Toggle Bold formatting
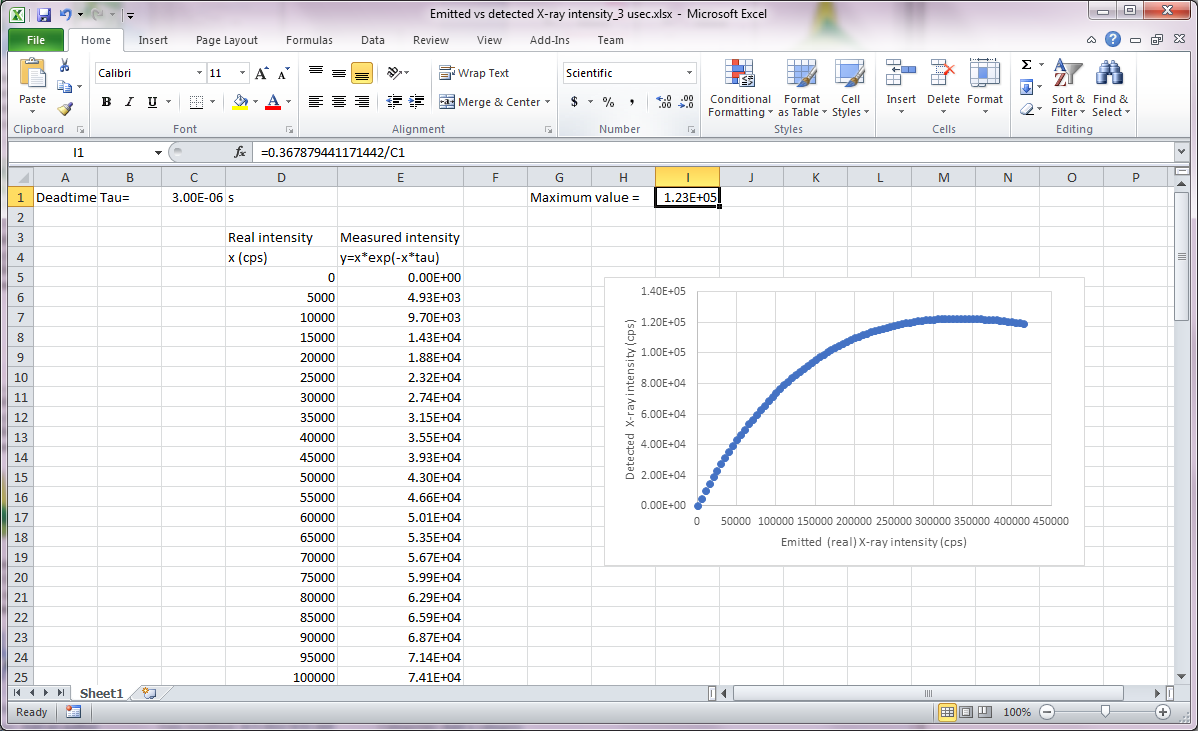 (x=107, y=102)
